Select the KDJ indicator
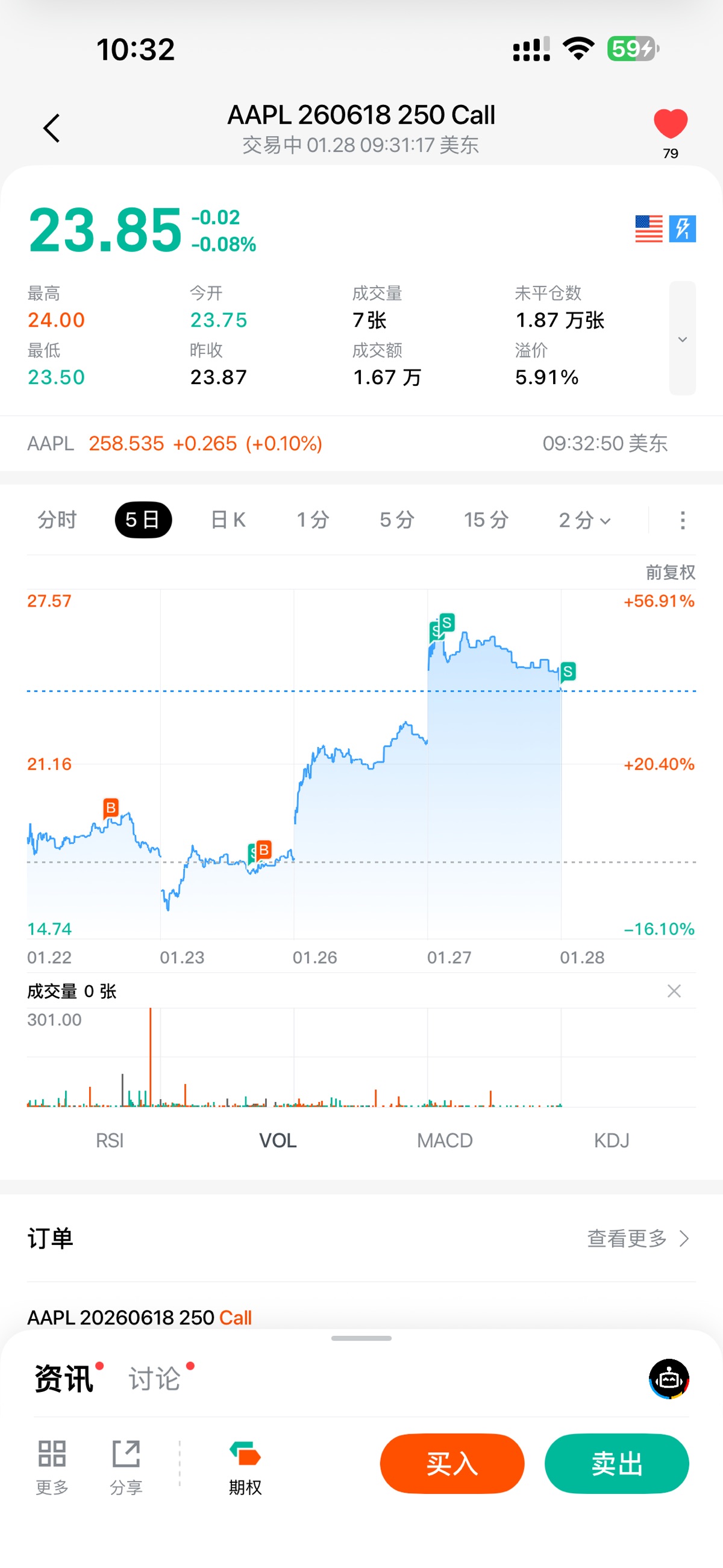 pyautogui.click(x=612, y=1141)
